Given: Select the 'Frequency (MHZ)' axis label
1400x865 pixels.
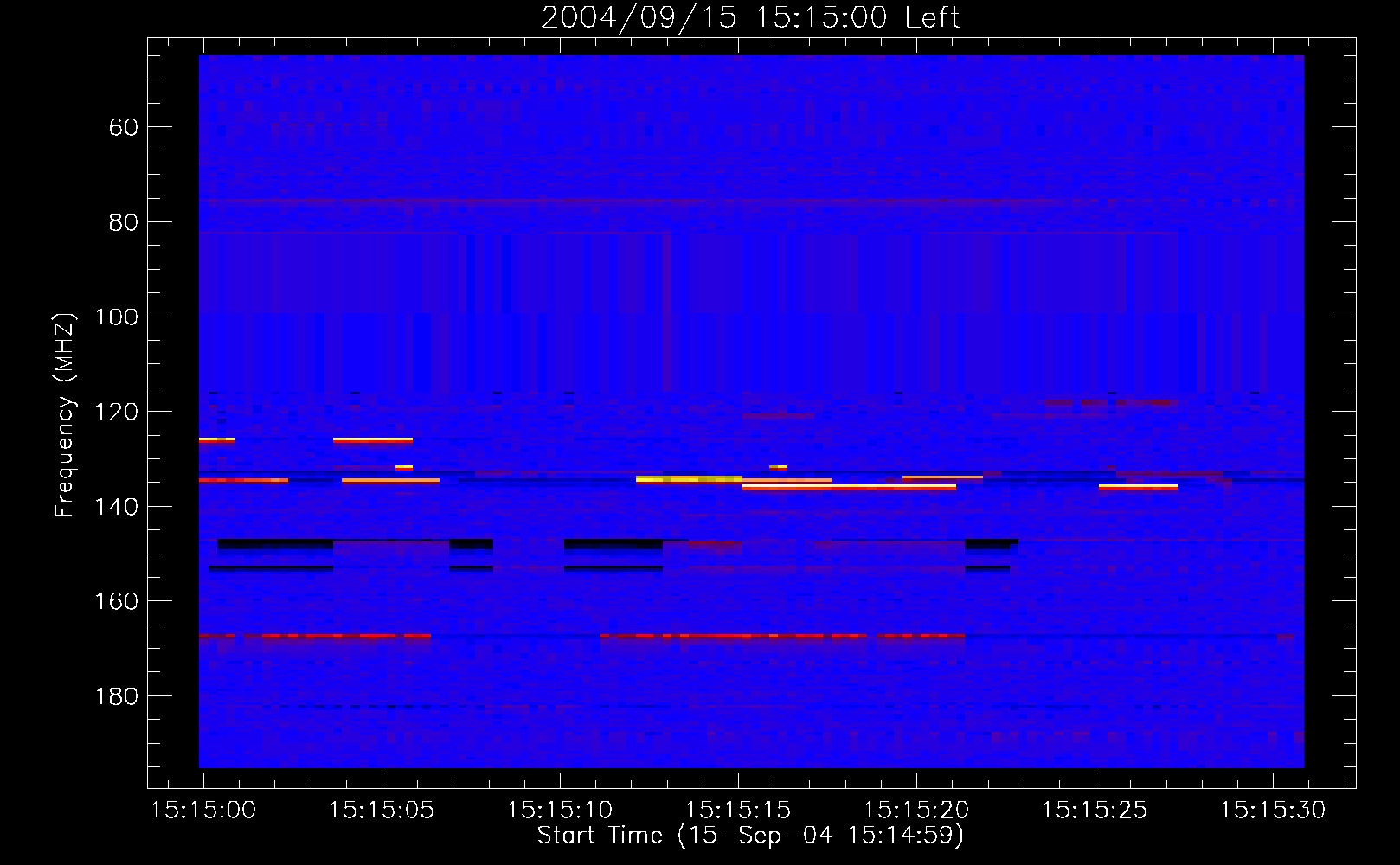Looking at the screenshot, I should (65, 414).
